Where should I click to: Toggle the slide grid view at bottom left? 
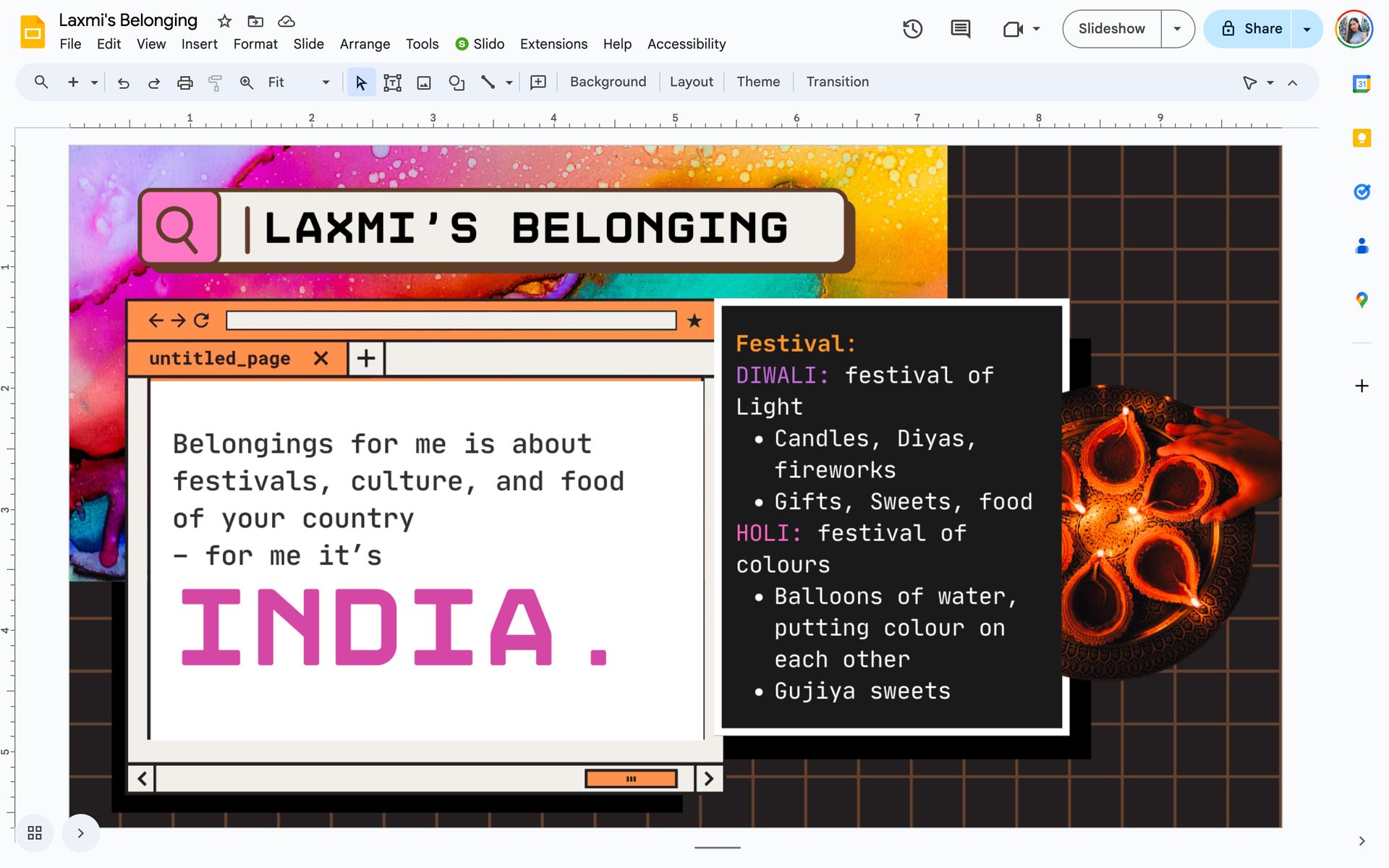click(34, 833)
